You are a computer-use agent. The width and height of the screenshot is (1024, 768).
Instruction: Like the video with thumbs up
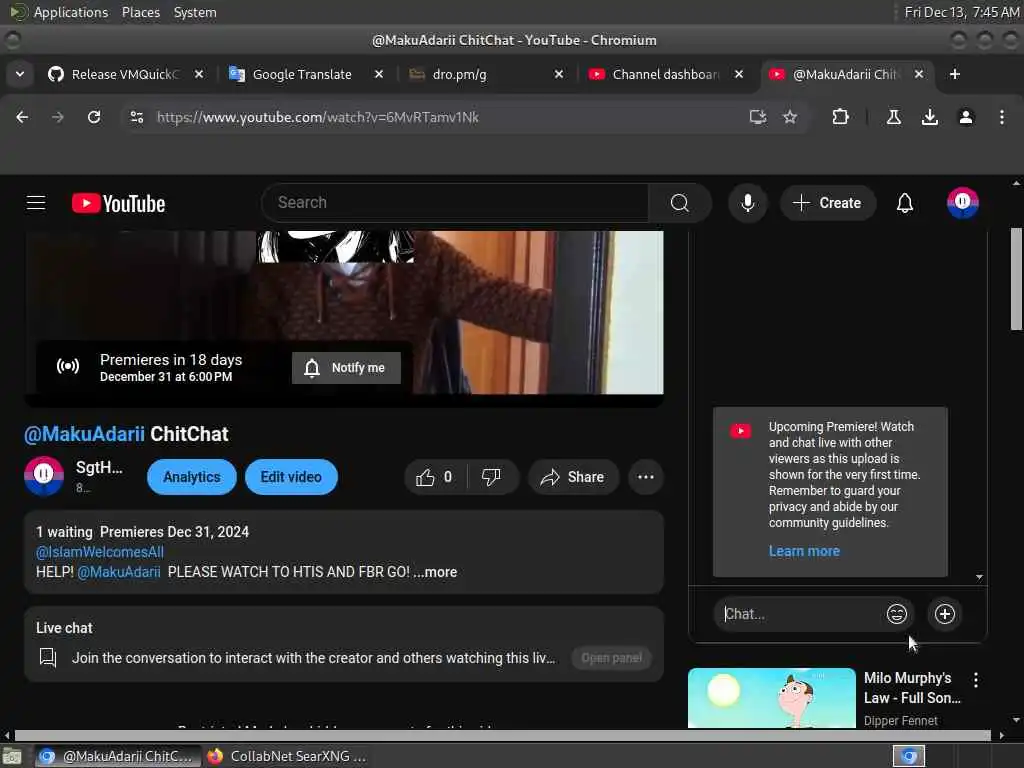435,477
